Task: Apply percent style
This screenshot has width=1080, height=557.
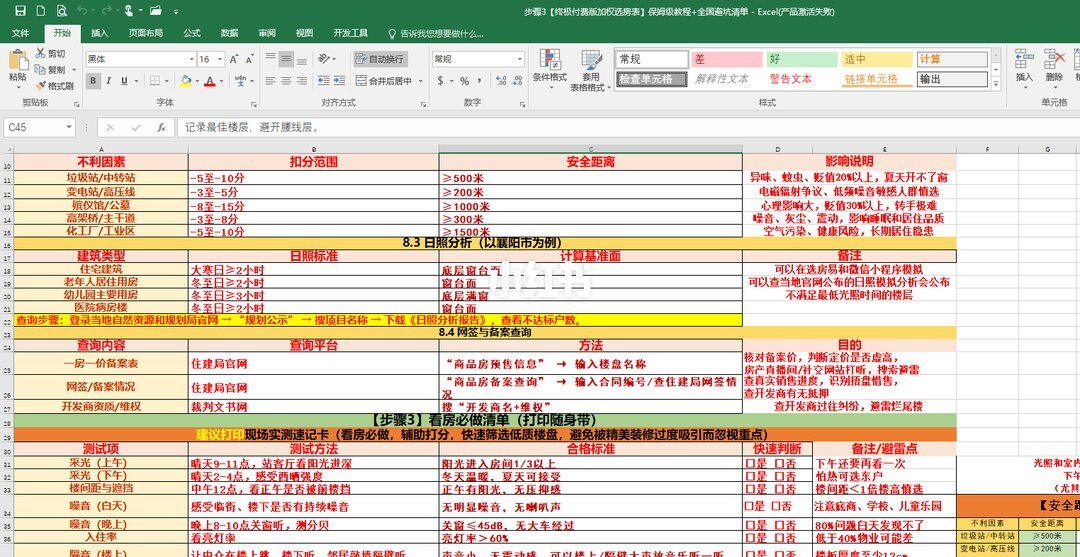Action: click(x=464, y=81)
